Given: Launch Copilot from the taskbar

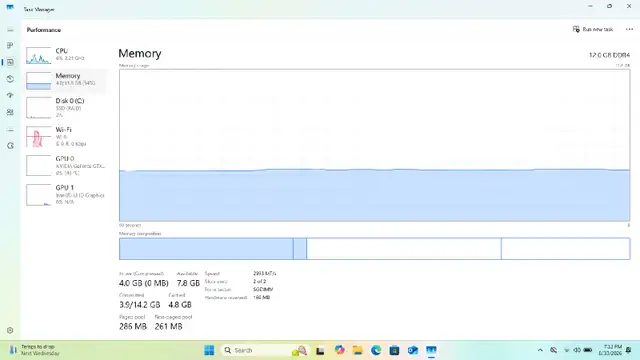Looking at the screenshot, I should 339,350.
